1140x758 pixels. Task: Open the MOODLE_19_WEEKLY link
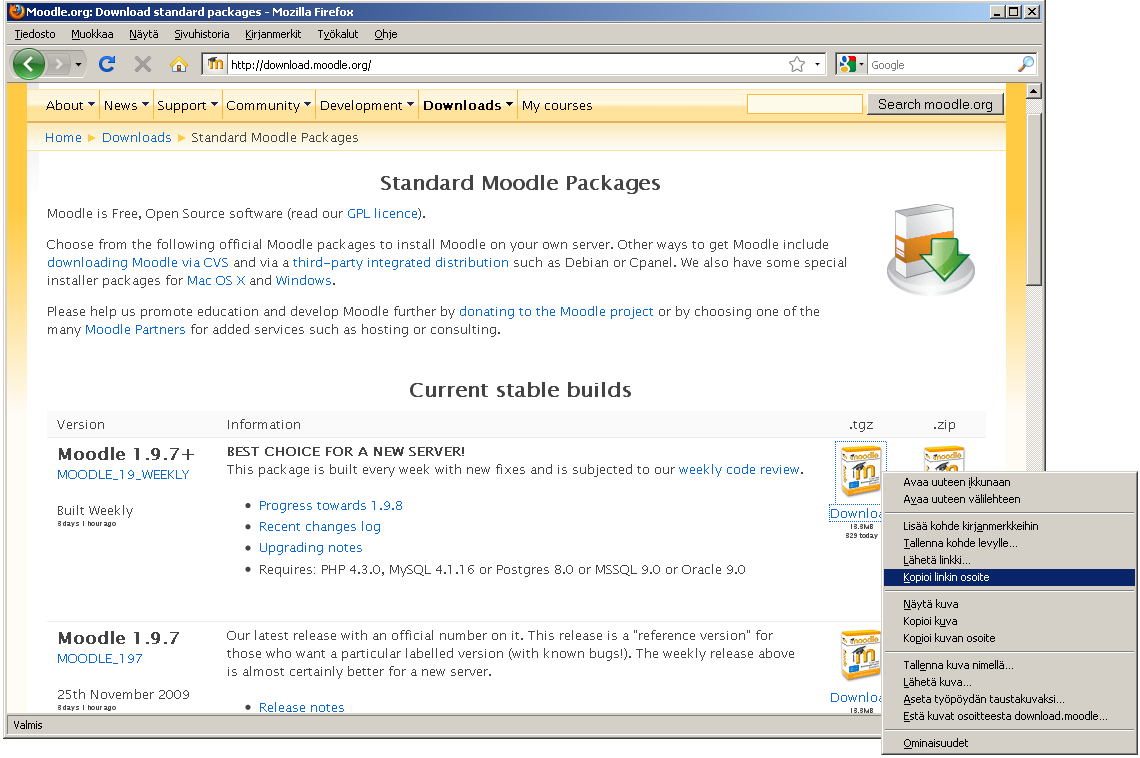click(123, 475)
